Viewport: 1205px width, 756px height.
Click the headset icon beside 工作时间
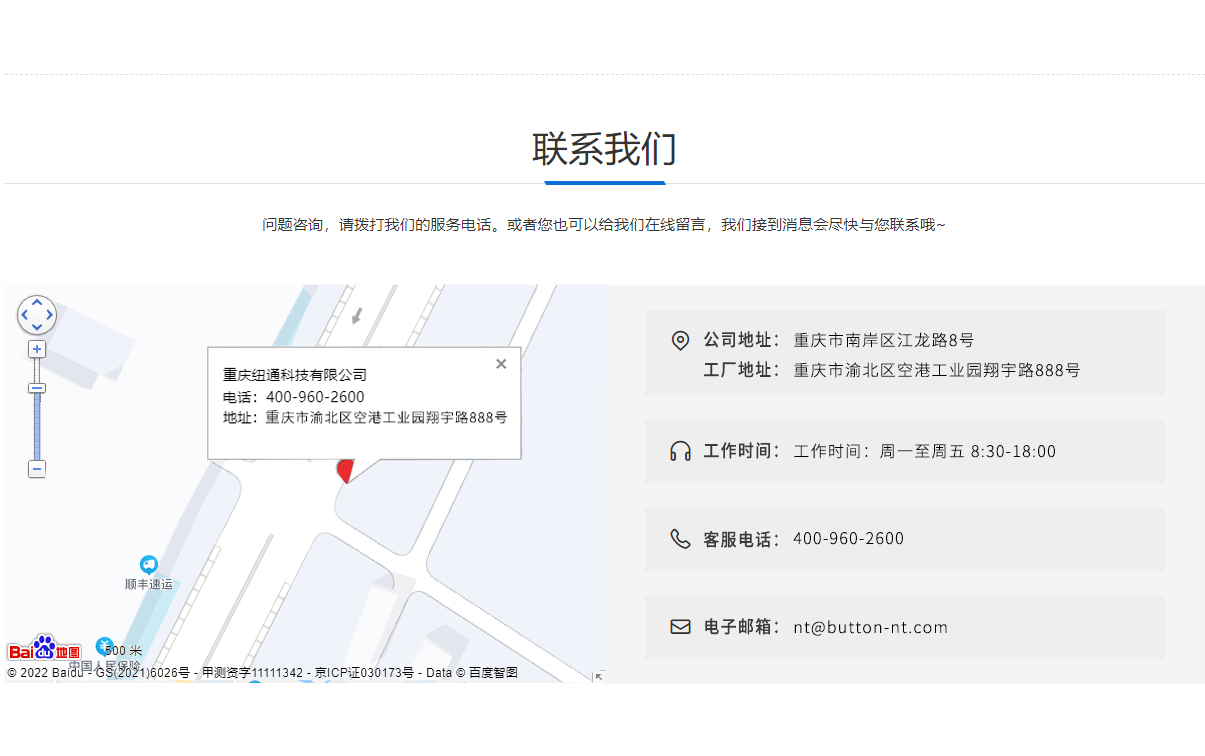click(680, 451)
